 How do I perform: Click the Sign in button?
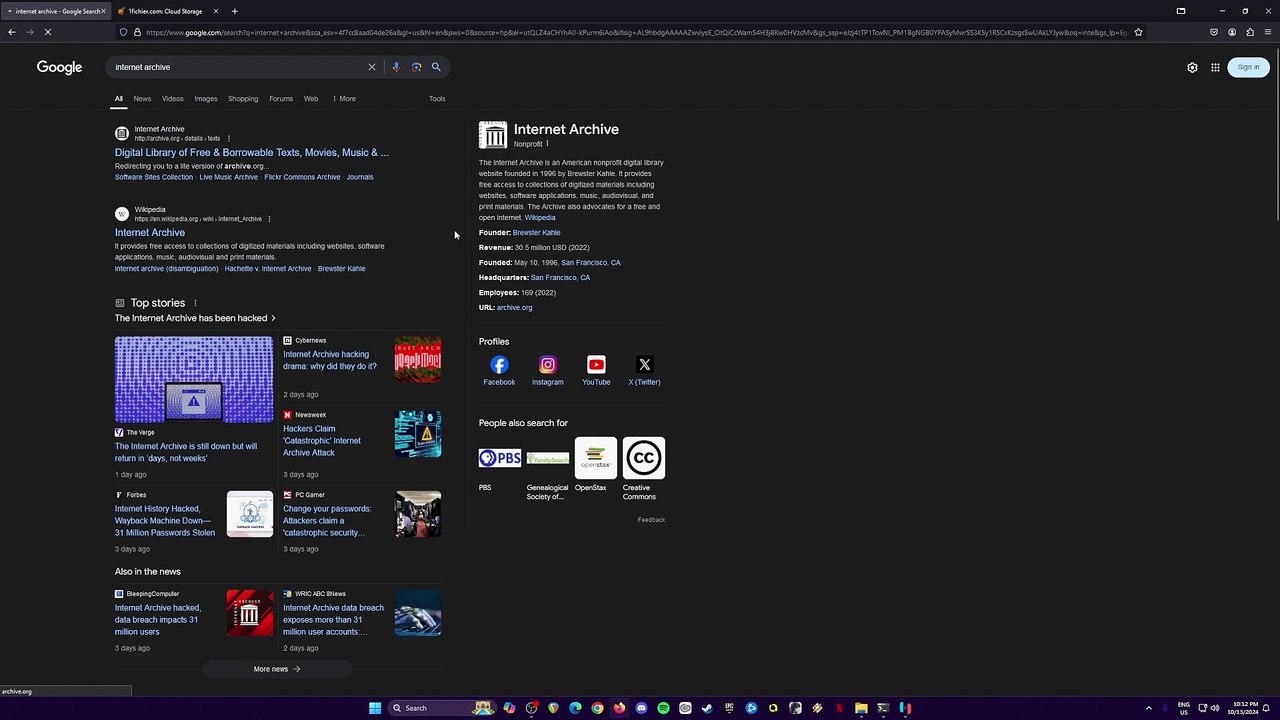point(1248,67)
